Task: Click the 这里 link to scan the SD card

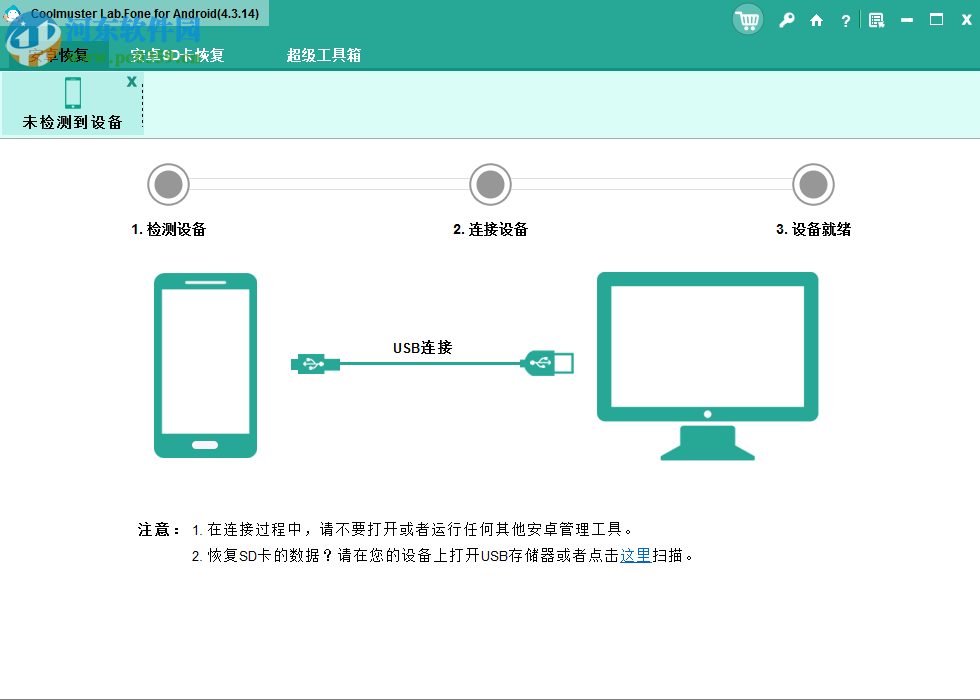Action: click(x=634, y=555)
